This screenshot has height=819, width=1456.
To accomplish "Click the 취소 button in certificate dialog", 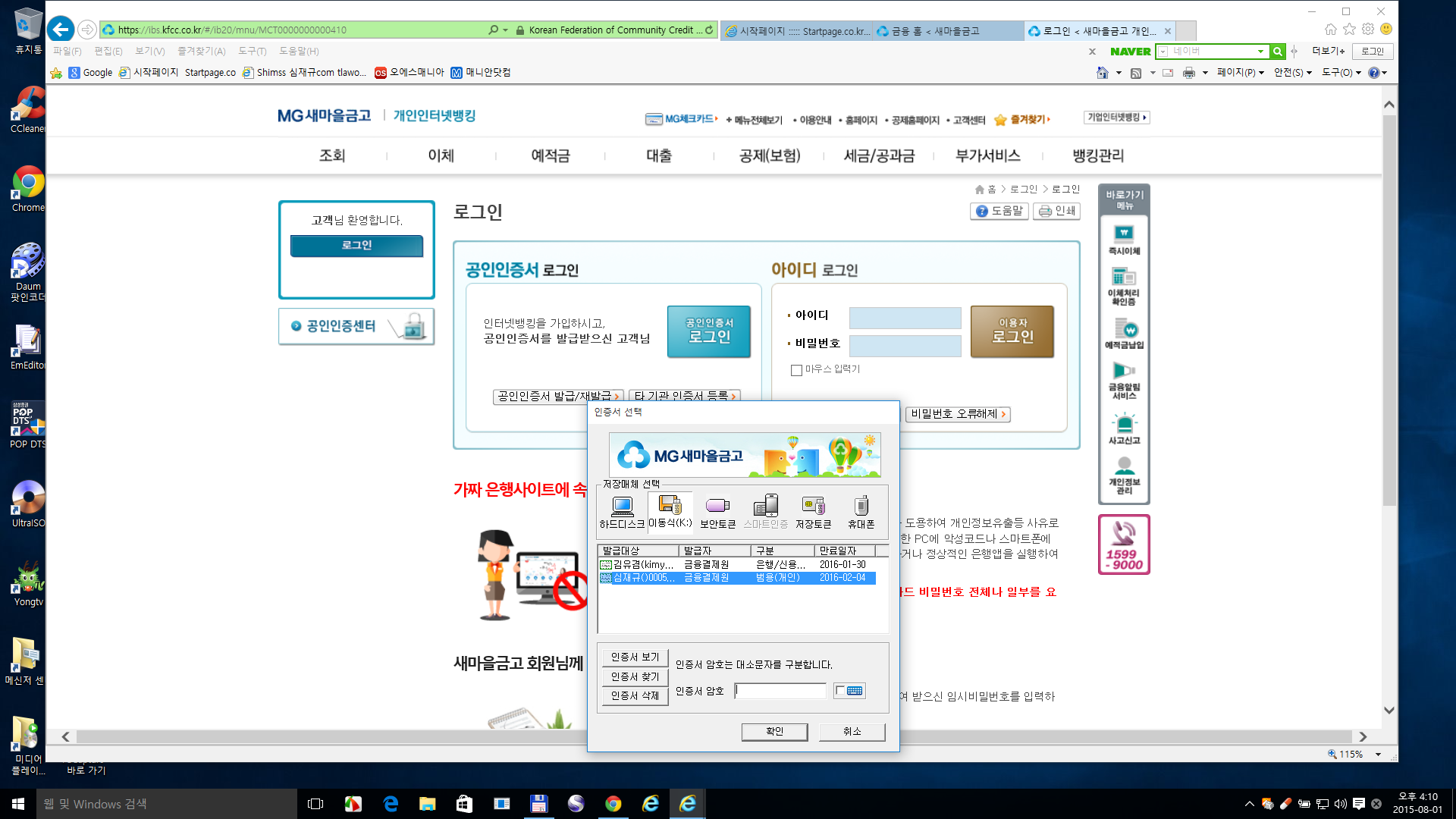I will 852,731.
